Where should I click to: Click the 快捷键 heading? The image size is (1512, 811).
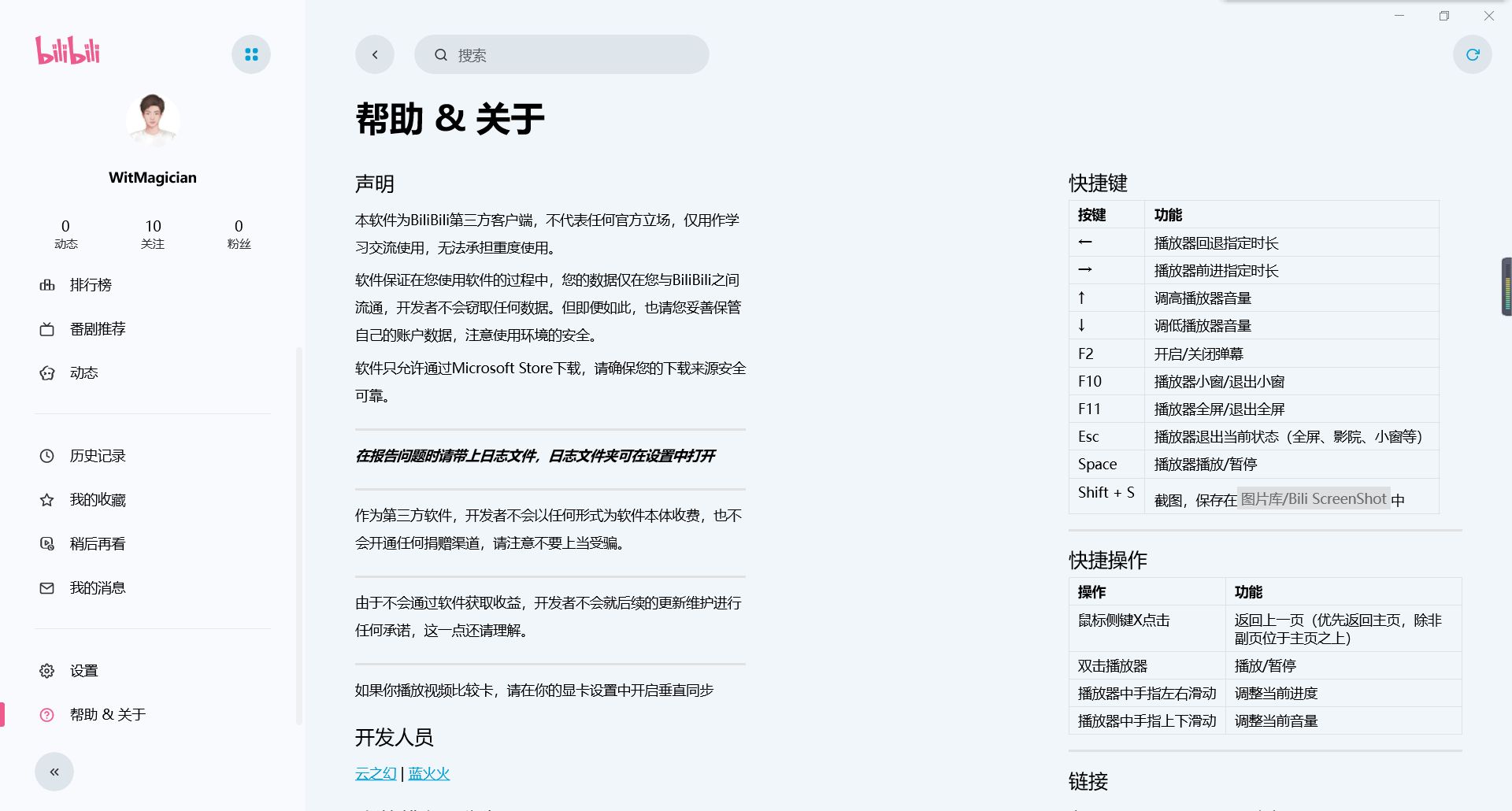pos(1098,183)
